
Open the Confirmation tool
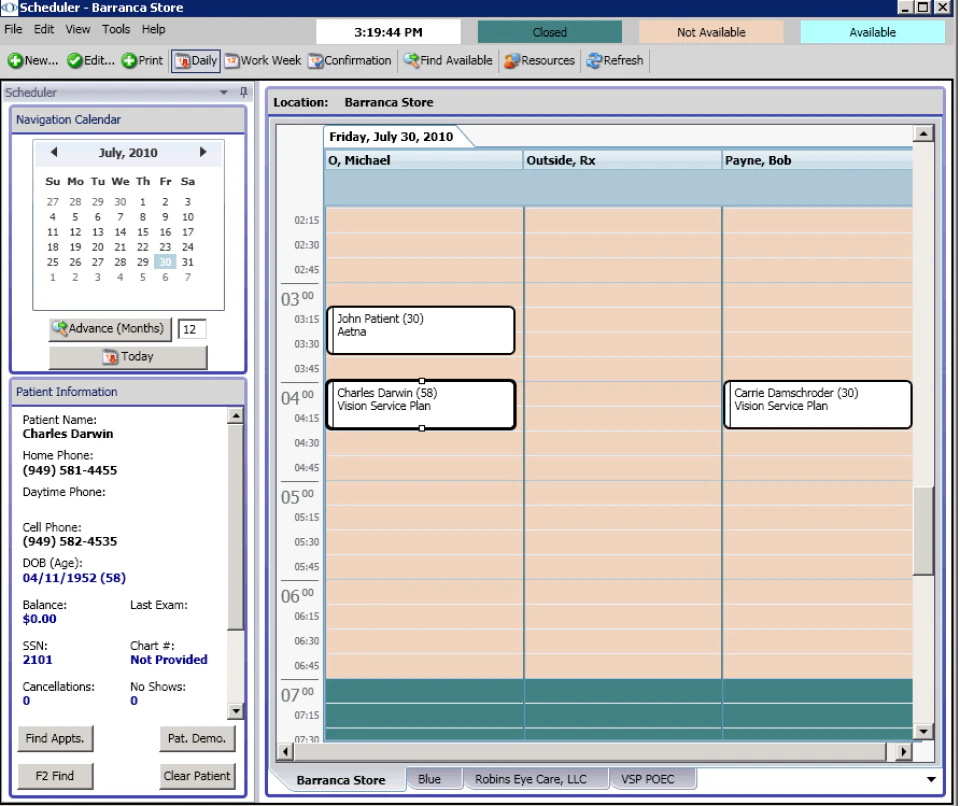click(x=349, y=60)
